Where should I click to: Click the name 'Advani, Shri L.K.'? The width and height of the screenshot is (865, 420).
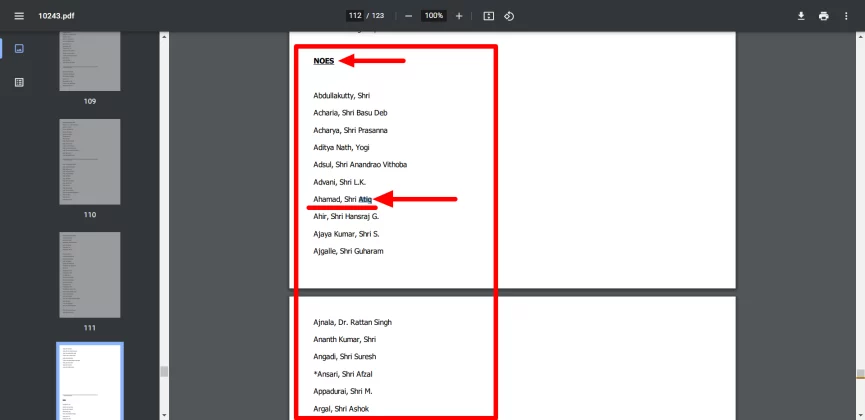click(x=339, y=182)
